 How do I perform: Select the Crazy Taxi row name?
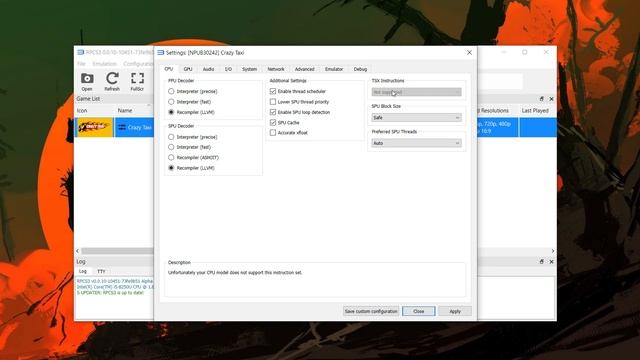(x=140, y=127)
